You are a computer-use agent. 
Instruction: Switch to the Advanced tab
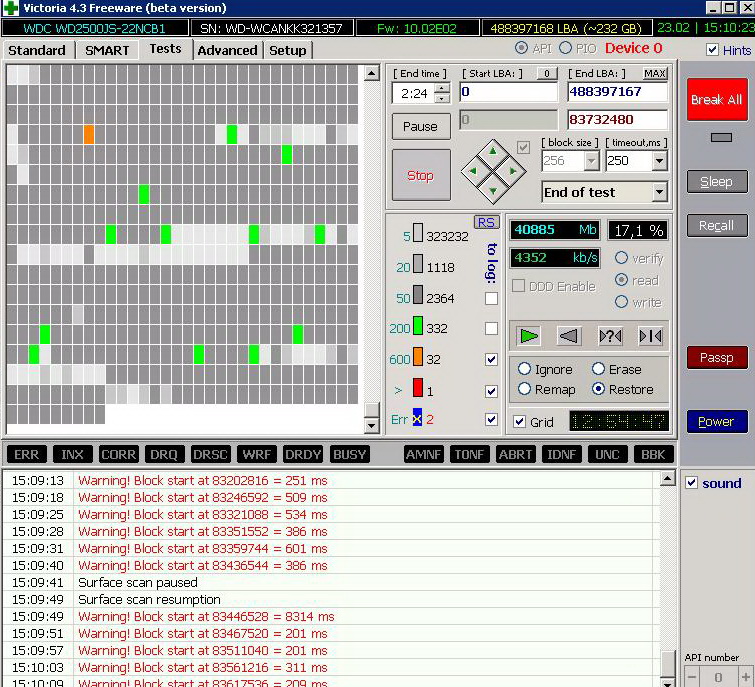coord(227,50)
